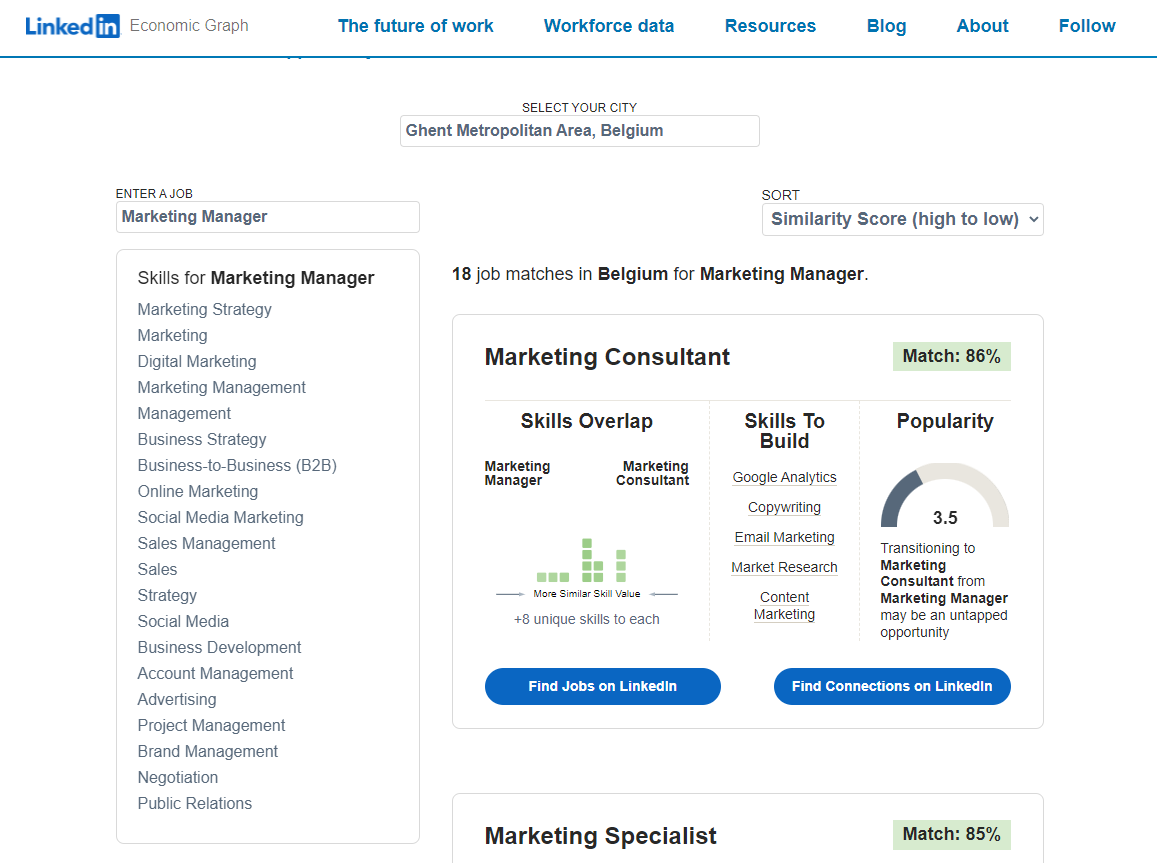Select Marketing Strategy in skills list

204,310
